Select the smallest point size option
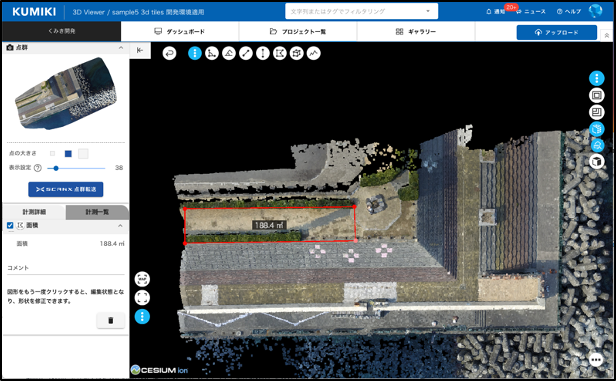Viewport: 616px width, 381px height. pos(52,154)
